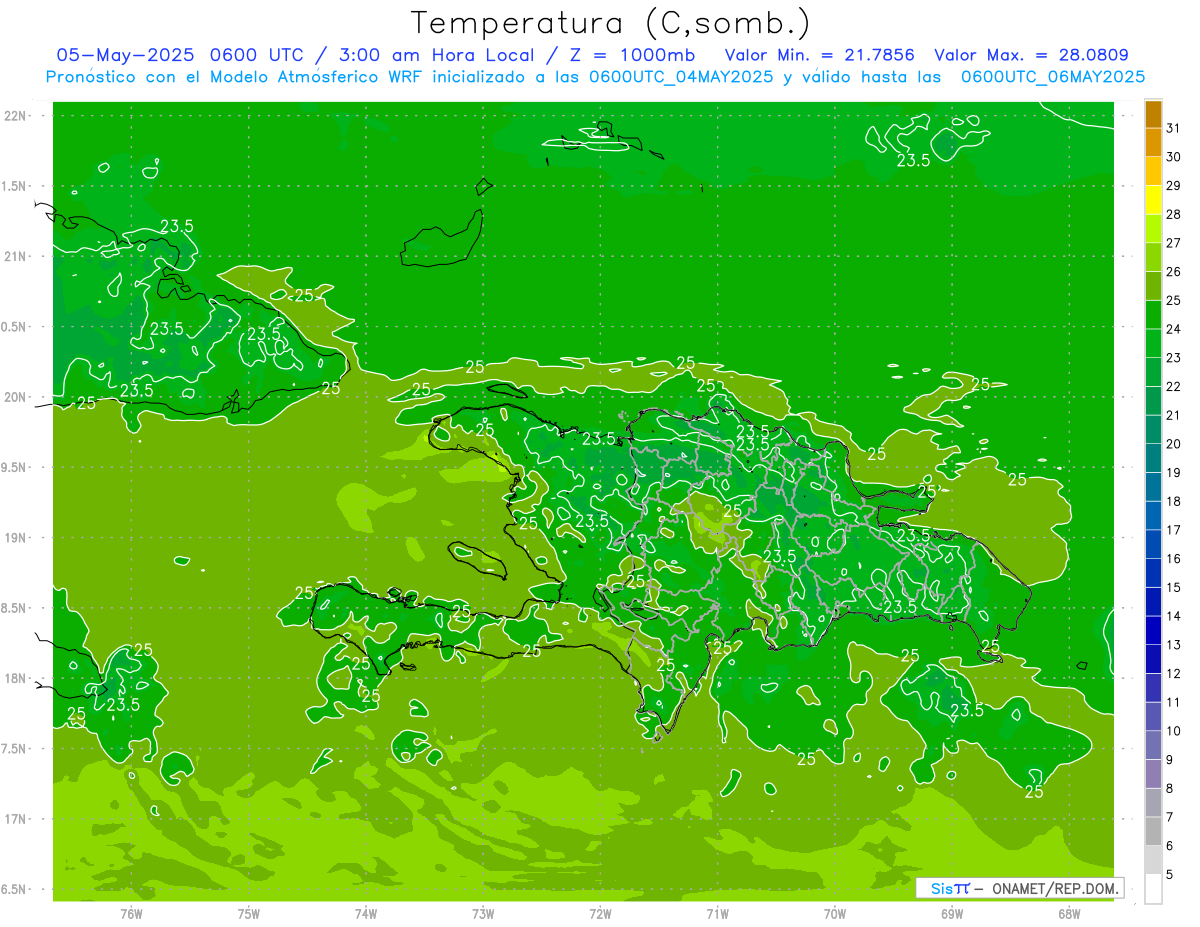Pick the legend swatch between 12 and 13
1200x927 pixels.
[x=1153, y=659]
